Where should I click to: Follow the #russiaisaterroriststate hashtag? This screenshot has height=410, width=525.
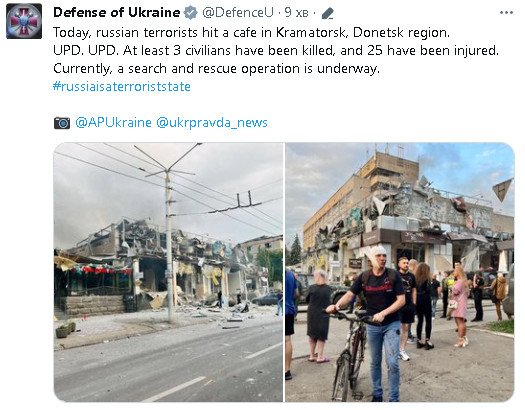[122, 87]
